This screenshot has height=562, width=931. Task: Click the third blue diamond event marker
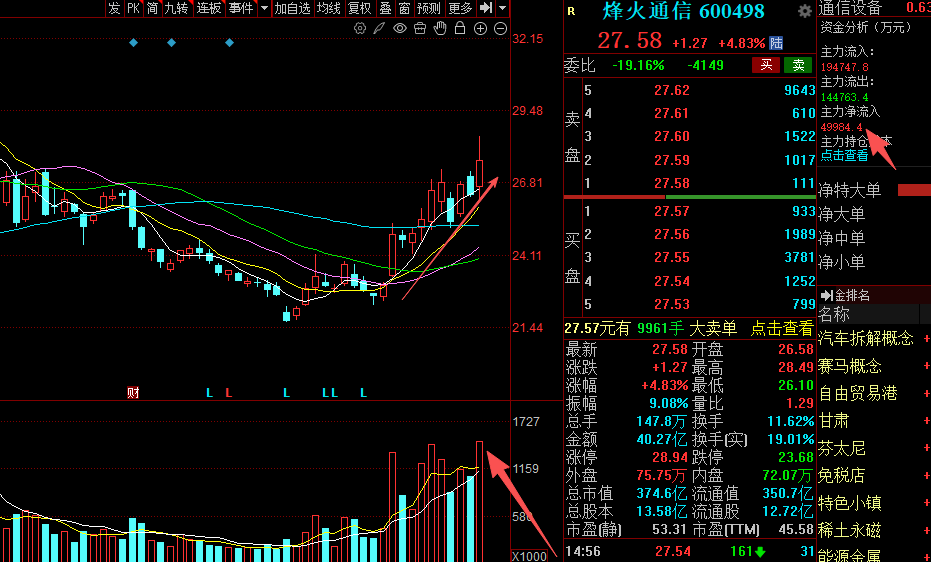click(x=229, y=43)
